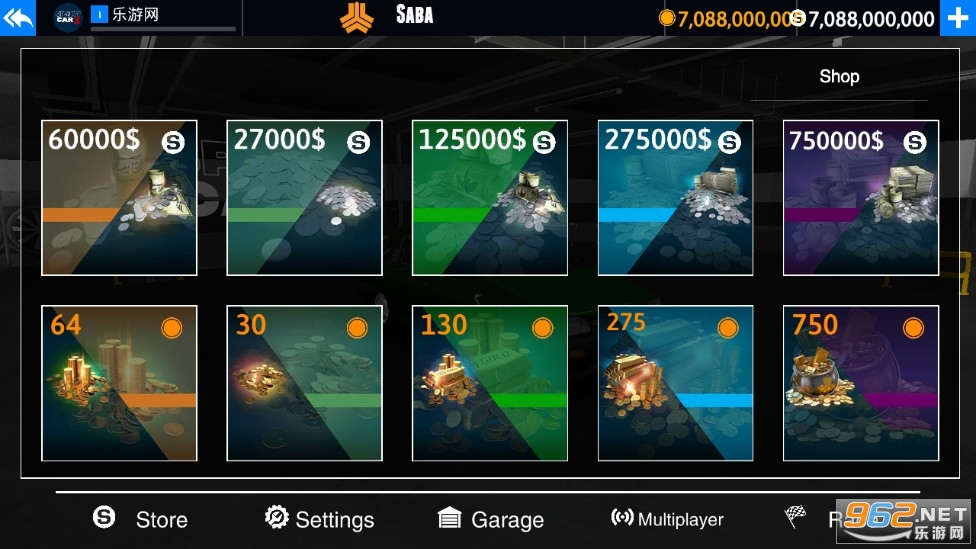The width and height of the screenshot is (976, 549).
Task: Select the 64 gold coins pack
Action: pos(119,383)
